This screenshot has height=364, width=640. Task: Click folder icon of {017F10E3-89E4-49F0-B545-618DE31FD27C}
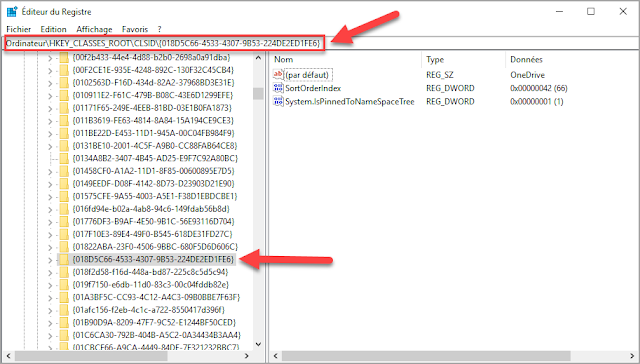click(64, 234)
